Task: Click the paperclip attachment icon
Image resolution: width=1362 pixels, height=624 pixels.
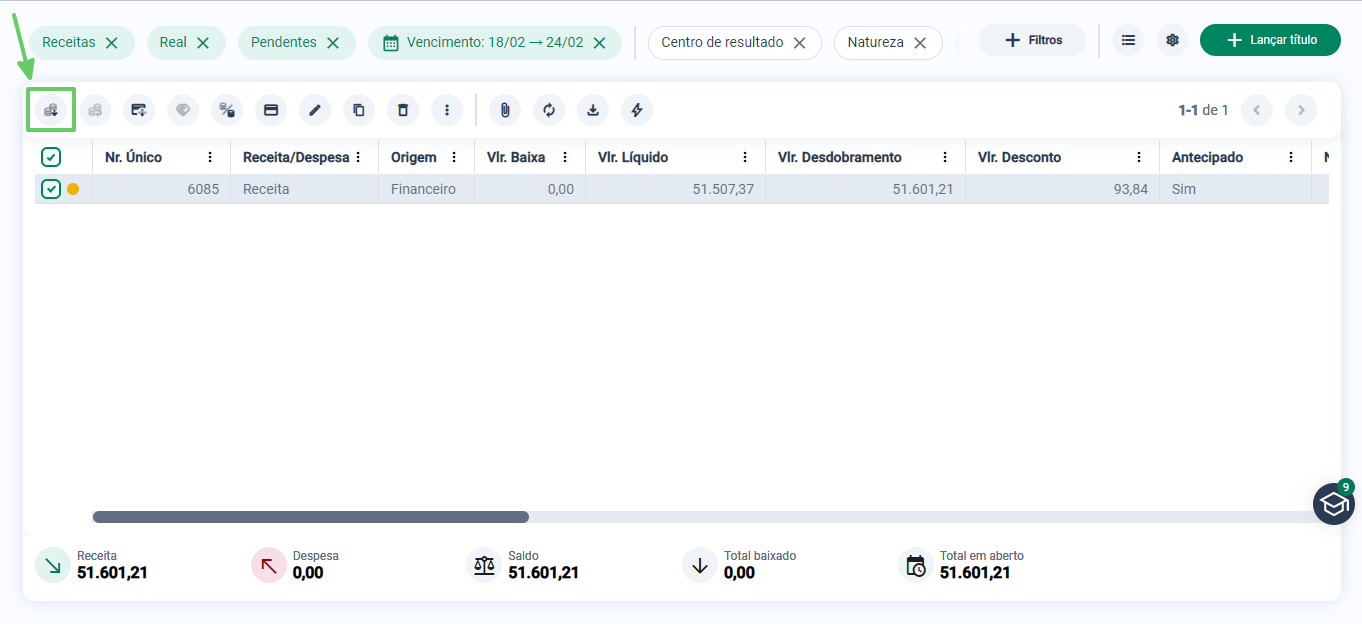Action: (505, 110)
